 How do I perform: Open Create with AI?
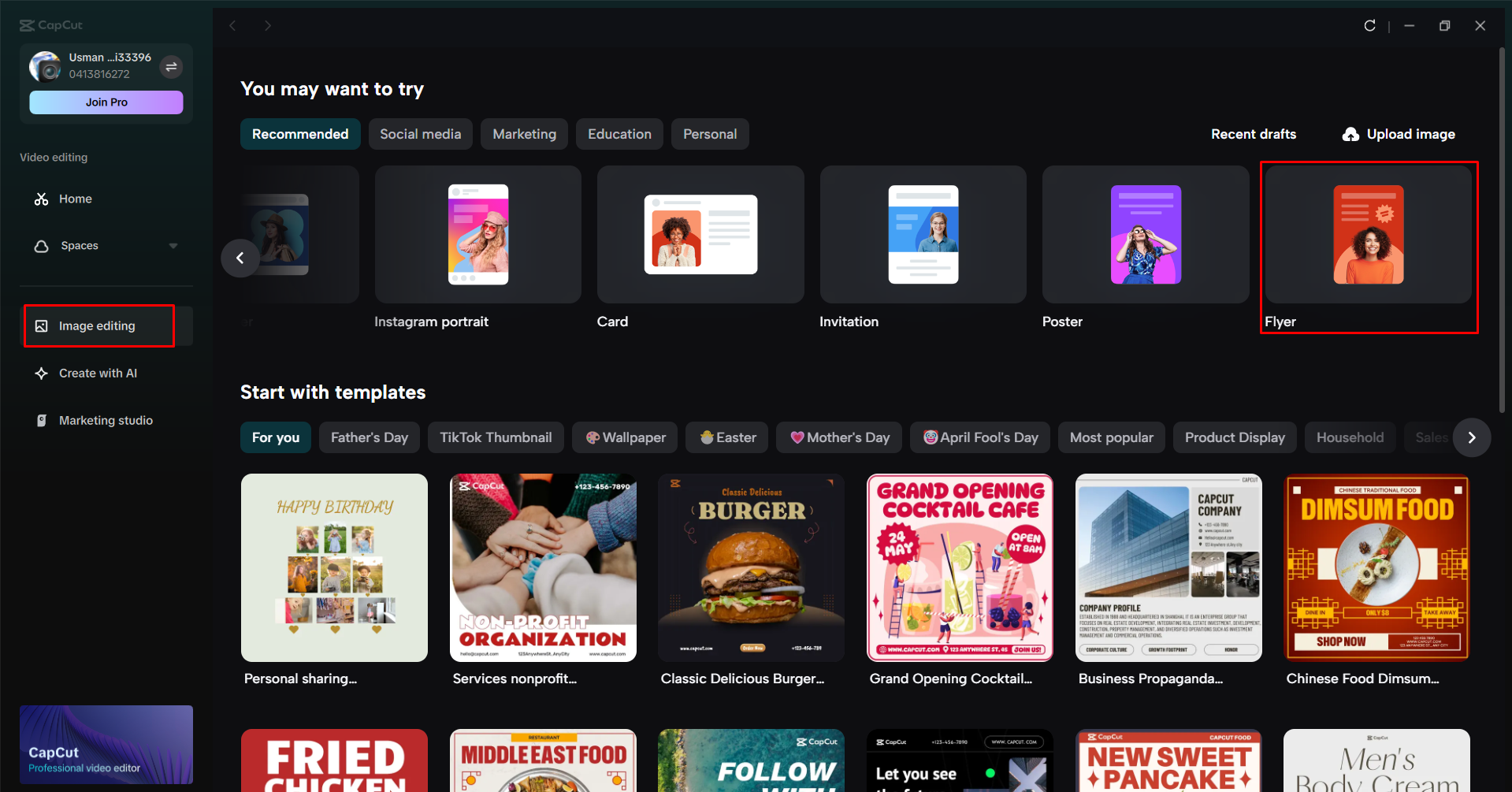tap(98, 373)
